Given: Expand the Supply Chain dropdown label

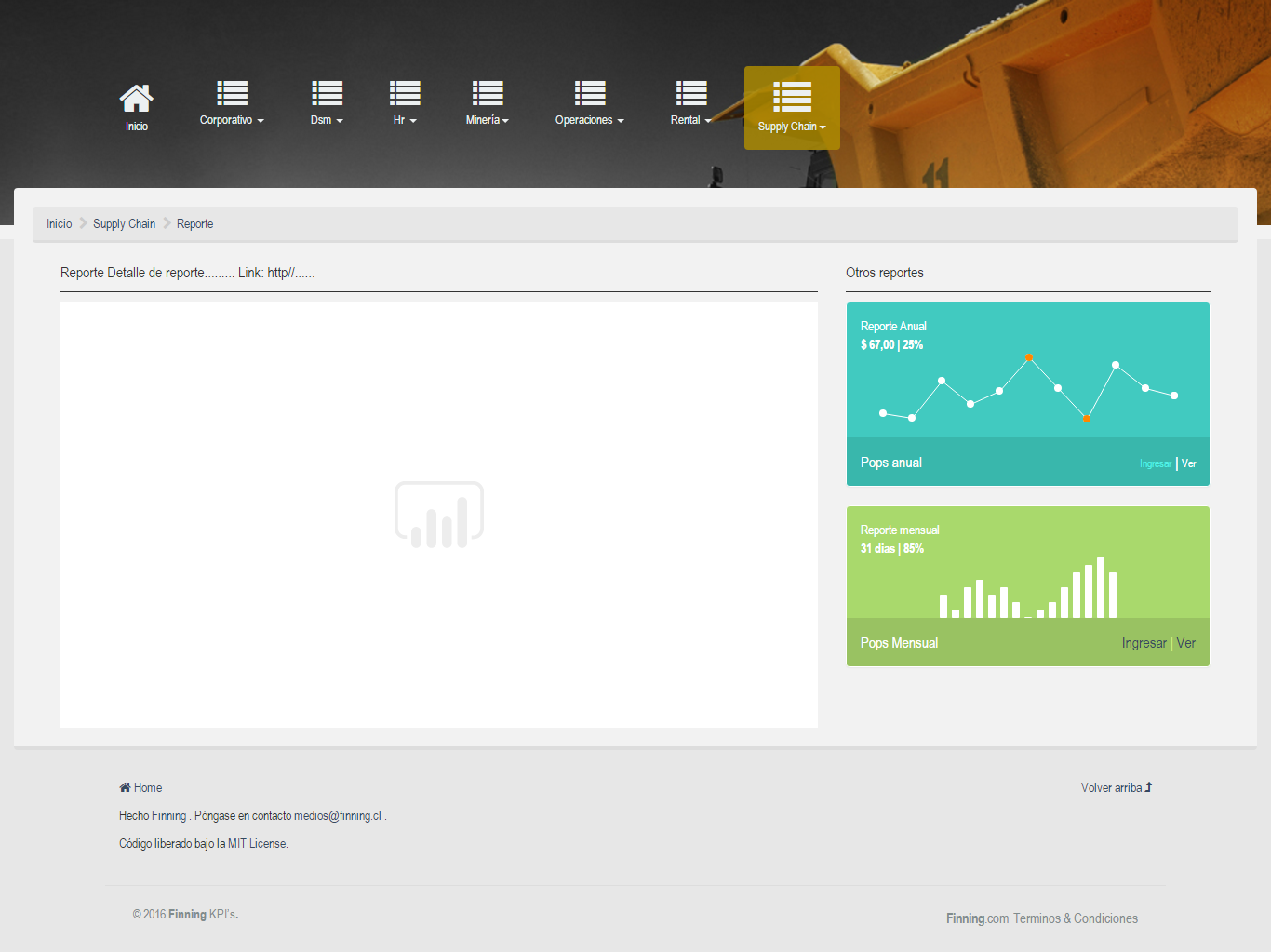Looking at the screenshot, I should [791, 127].
